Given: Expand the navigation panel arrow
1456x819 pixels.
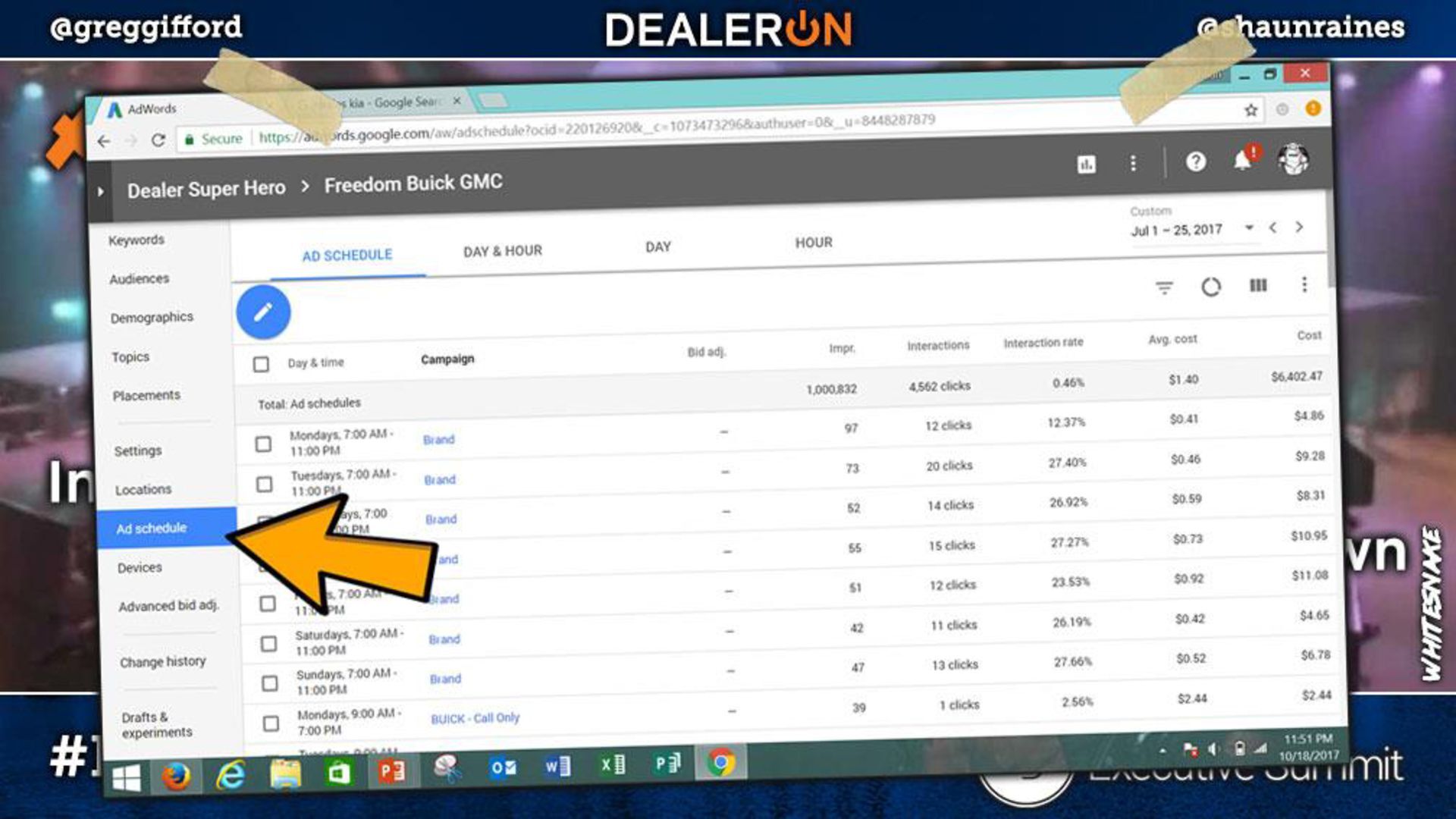Looking at the screenshot, I should [101, 192].
